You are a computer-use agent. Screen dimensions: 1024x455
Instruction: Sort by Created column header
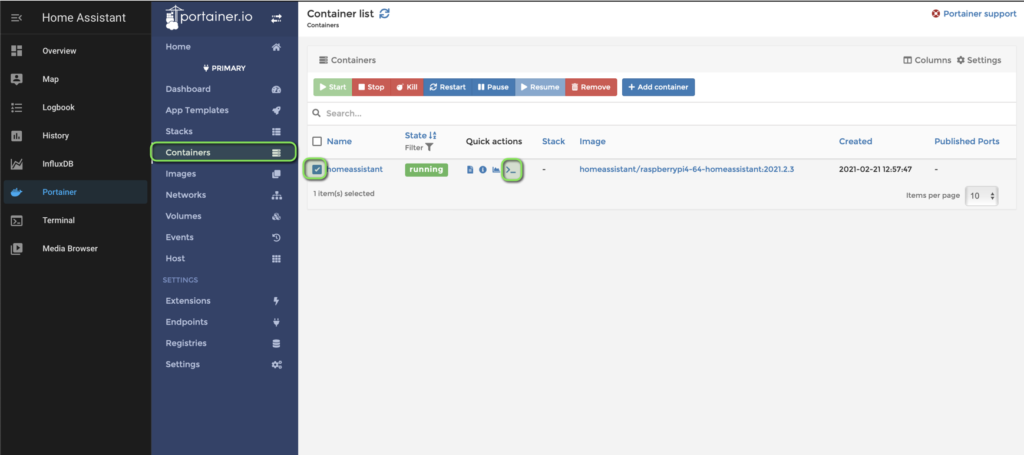[x=856, y=141]
